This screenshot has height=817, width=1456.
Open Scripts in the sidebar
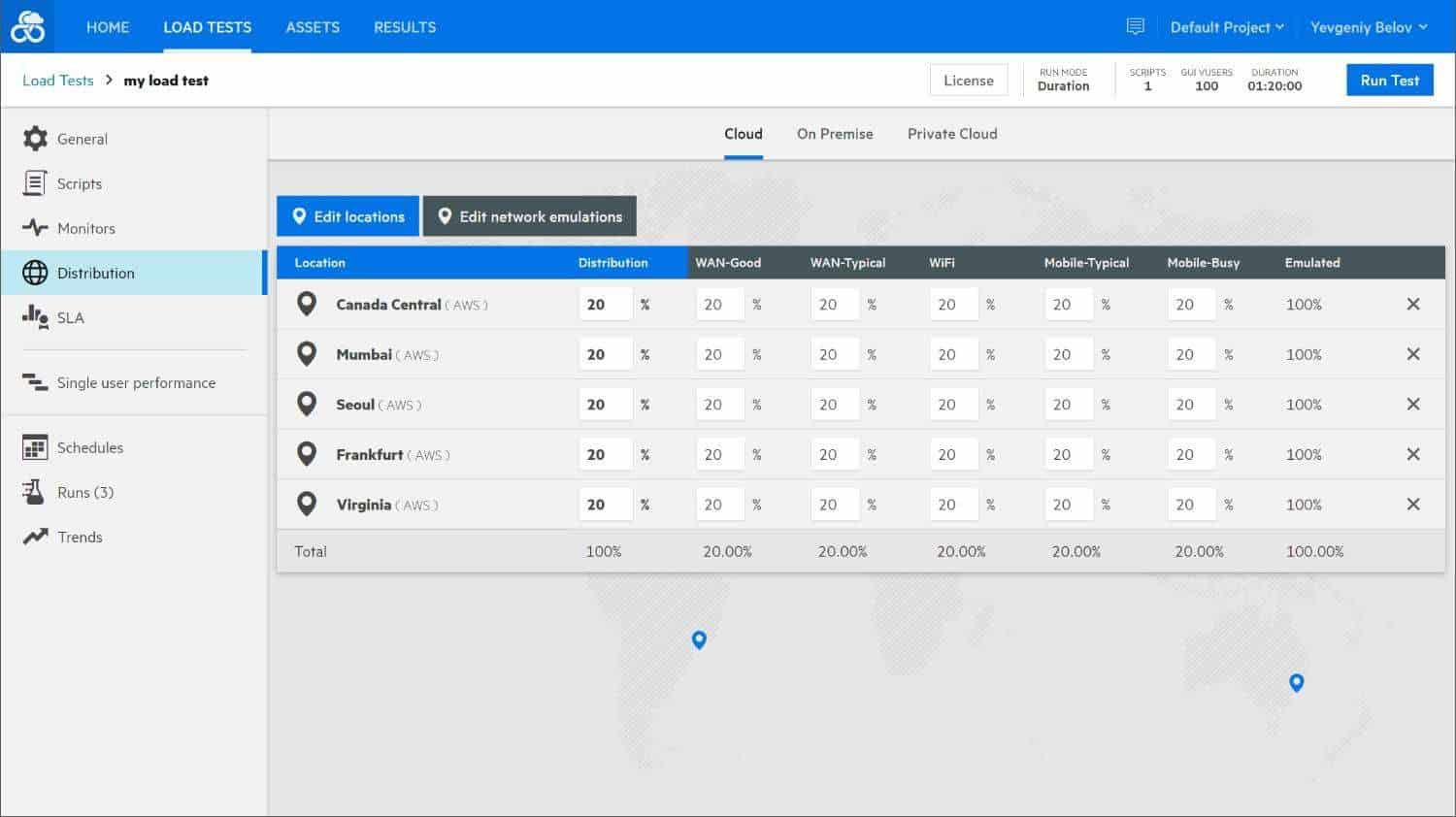(x=134, y=183)
